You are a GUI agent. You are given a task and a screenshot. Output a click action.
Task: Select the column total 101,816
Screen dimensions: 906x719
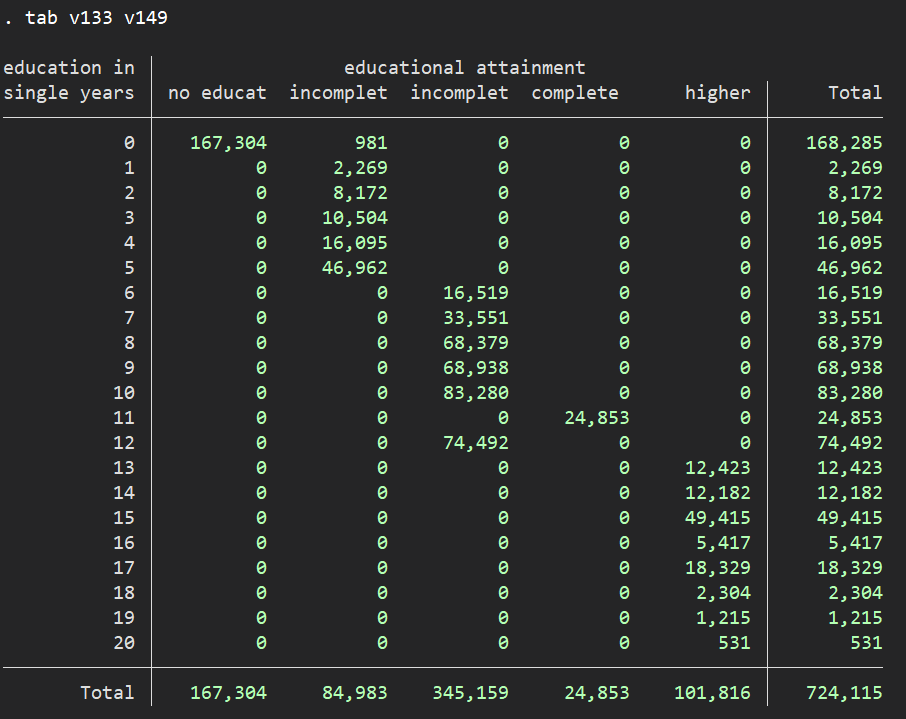(711, 693)
